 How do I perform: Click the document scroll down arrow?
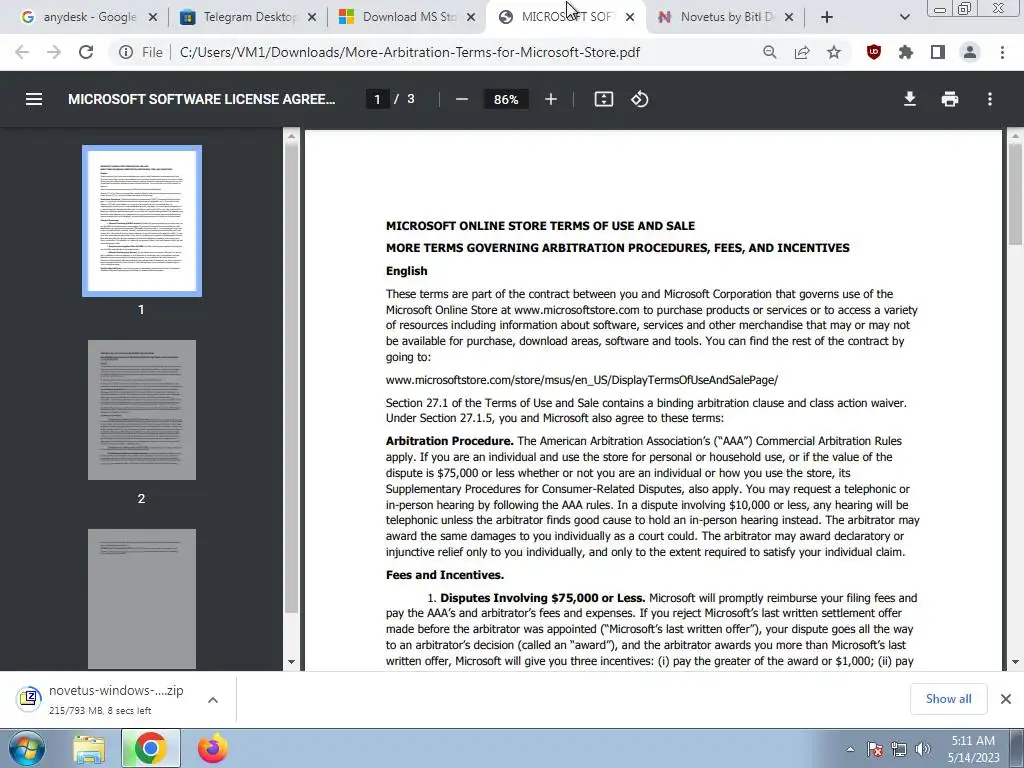tap(1015, 662)
